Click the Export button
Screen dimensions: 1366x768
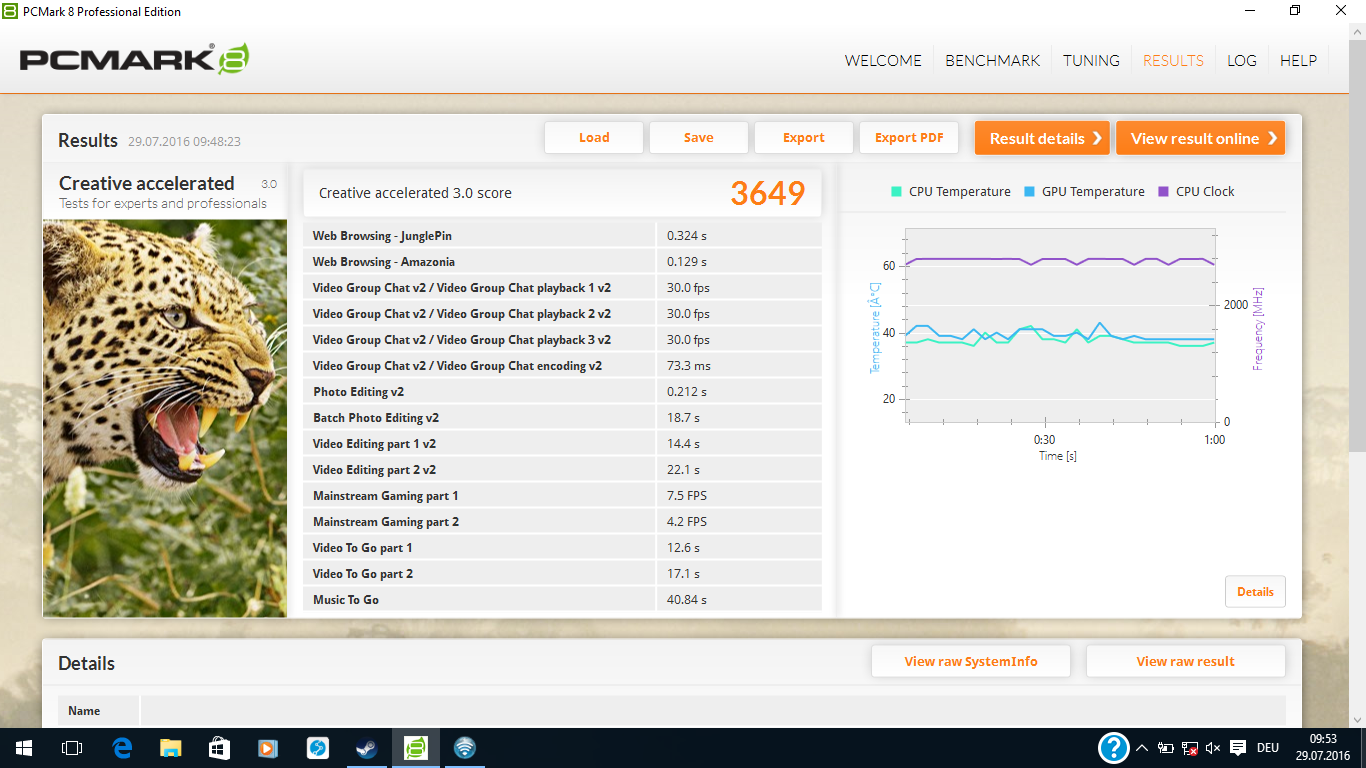pos(804,138)
